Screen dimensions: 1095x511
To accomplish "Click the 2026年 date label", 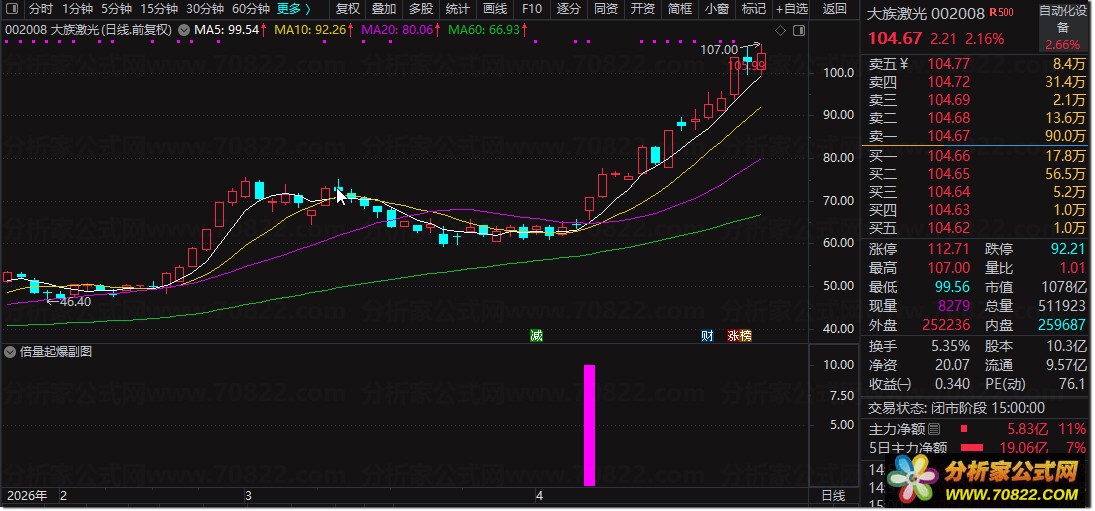I will point(27,496).
